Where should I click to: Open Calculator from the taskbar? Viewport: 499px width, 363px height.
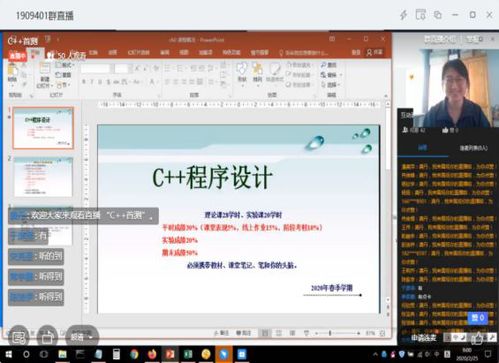pyautogui.click(x=116, y=354)
